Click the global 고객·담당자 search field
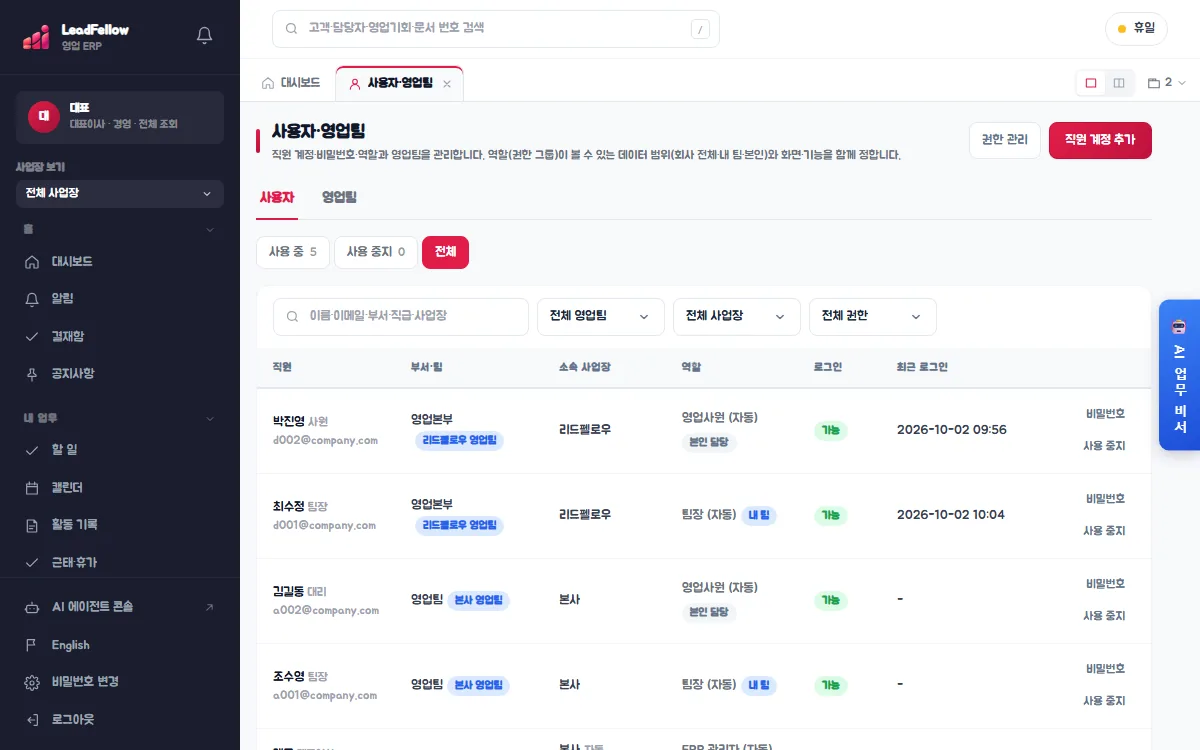This screenshot has width=1200, height=750. [496, 29]
